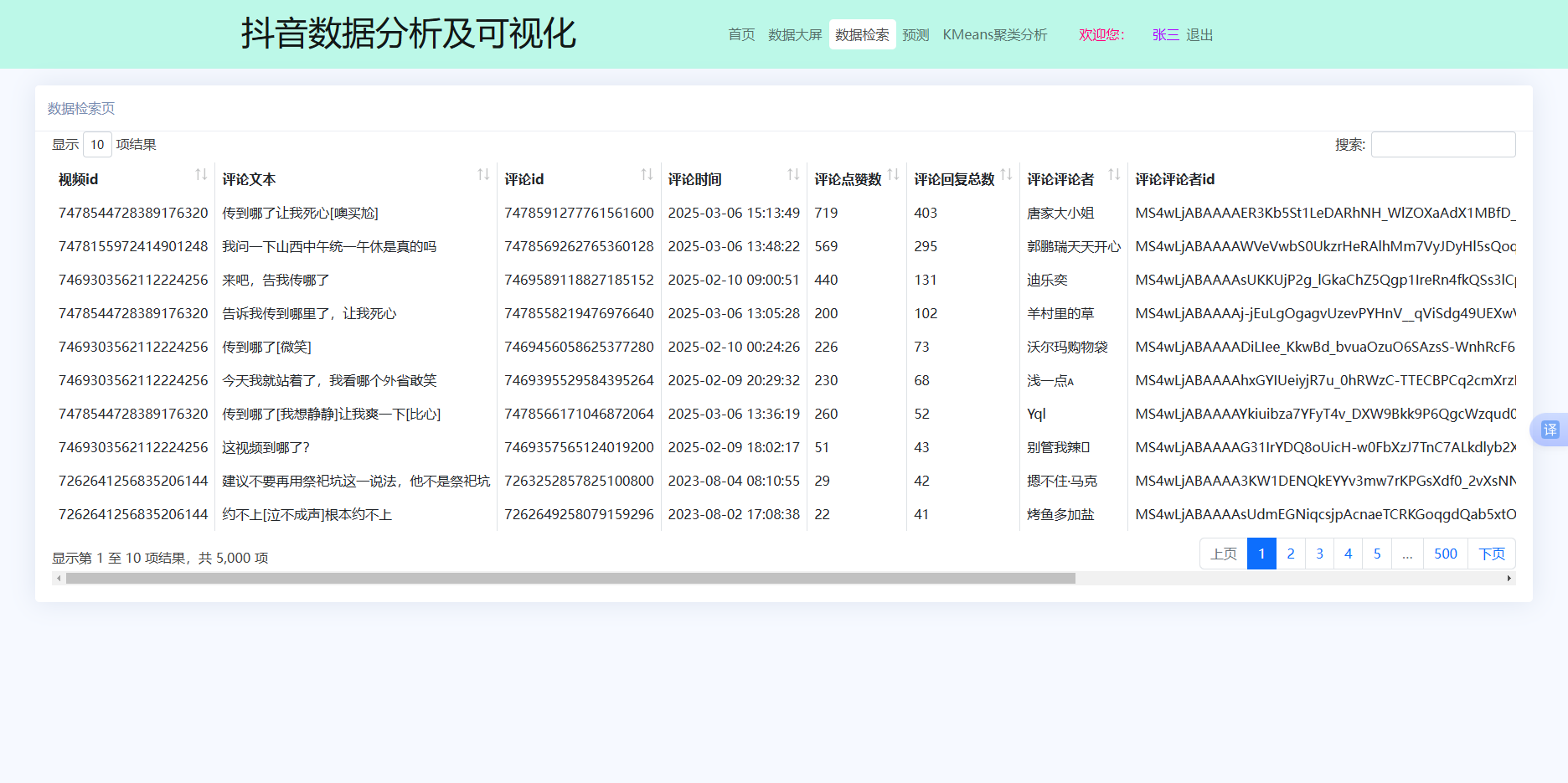
Task: Click commenter name 迪乐奕
Action: pyautogui.click(x=1047, y=280)
